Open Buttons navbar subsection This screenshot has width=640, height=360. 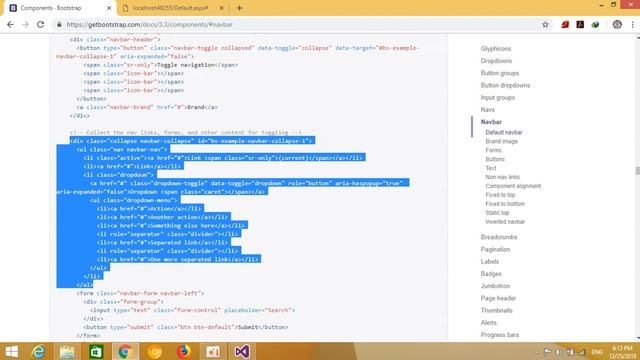495,159
